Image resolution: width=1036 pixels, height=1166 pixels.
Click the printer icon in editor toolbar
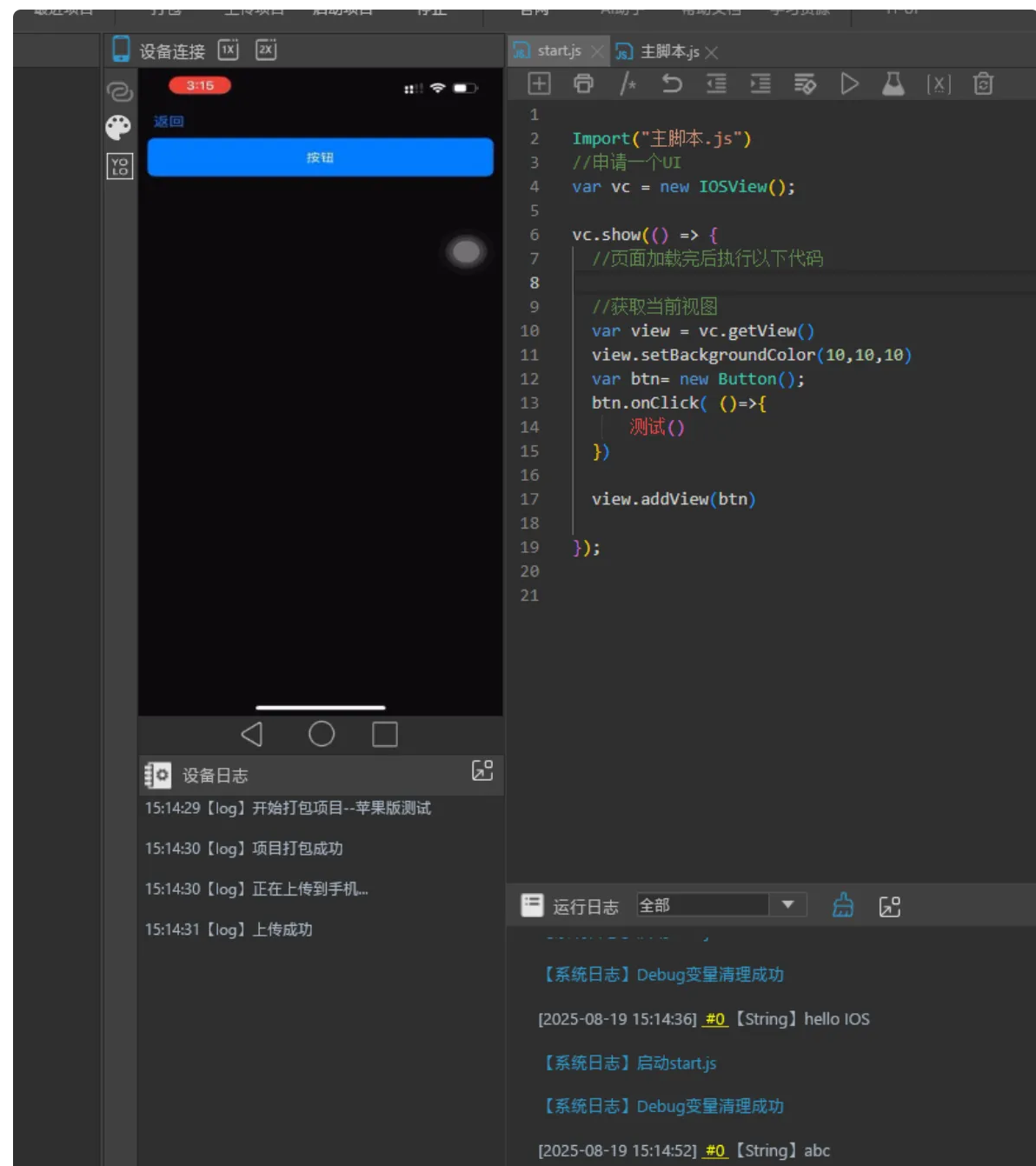(583, 83)
